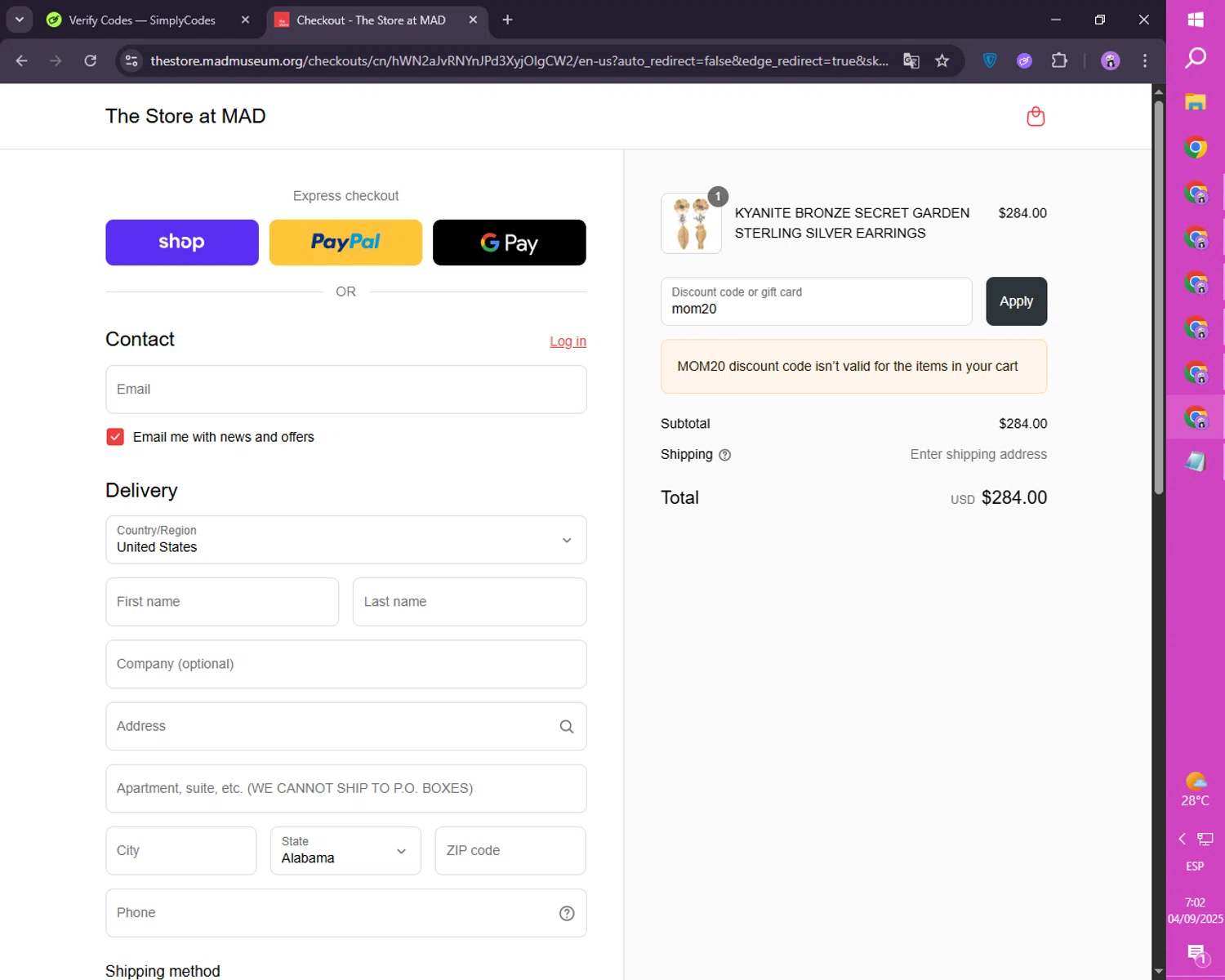Viewport: 1225px width, 980px height.
Task: Open the Extensions puzzle icon
Action: pos(1059,60)
